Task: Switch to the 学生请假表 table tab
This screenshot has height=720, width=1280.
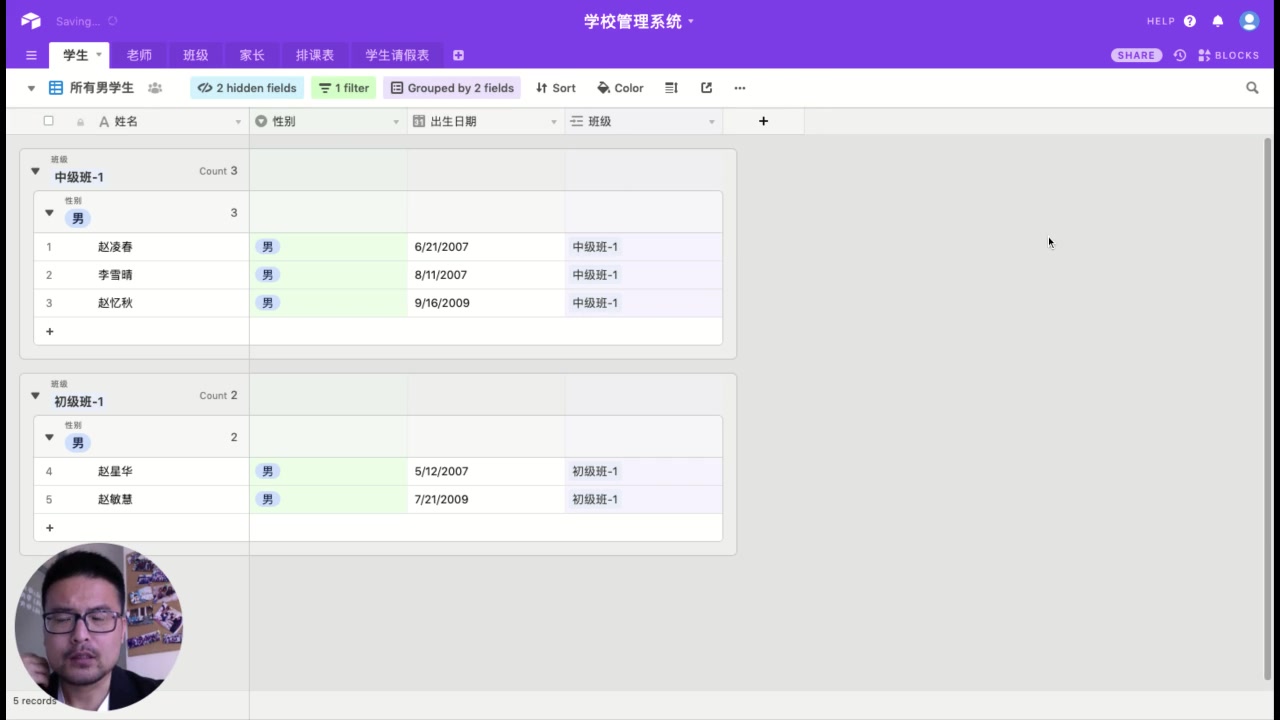Action: click(x=396, y=55)
